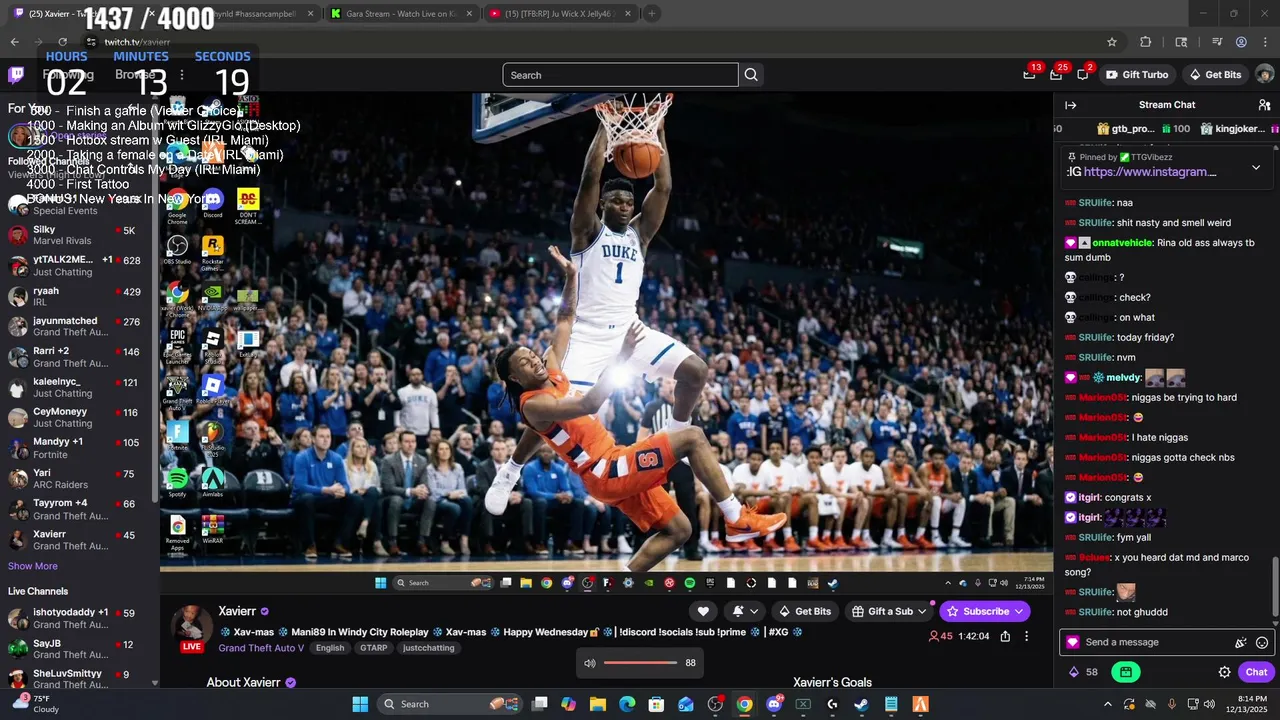1280x720 pixels.
Task: Open Xavierr streamer avatar with LIVE badge
Action: 191,628
